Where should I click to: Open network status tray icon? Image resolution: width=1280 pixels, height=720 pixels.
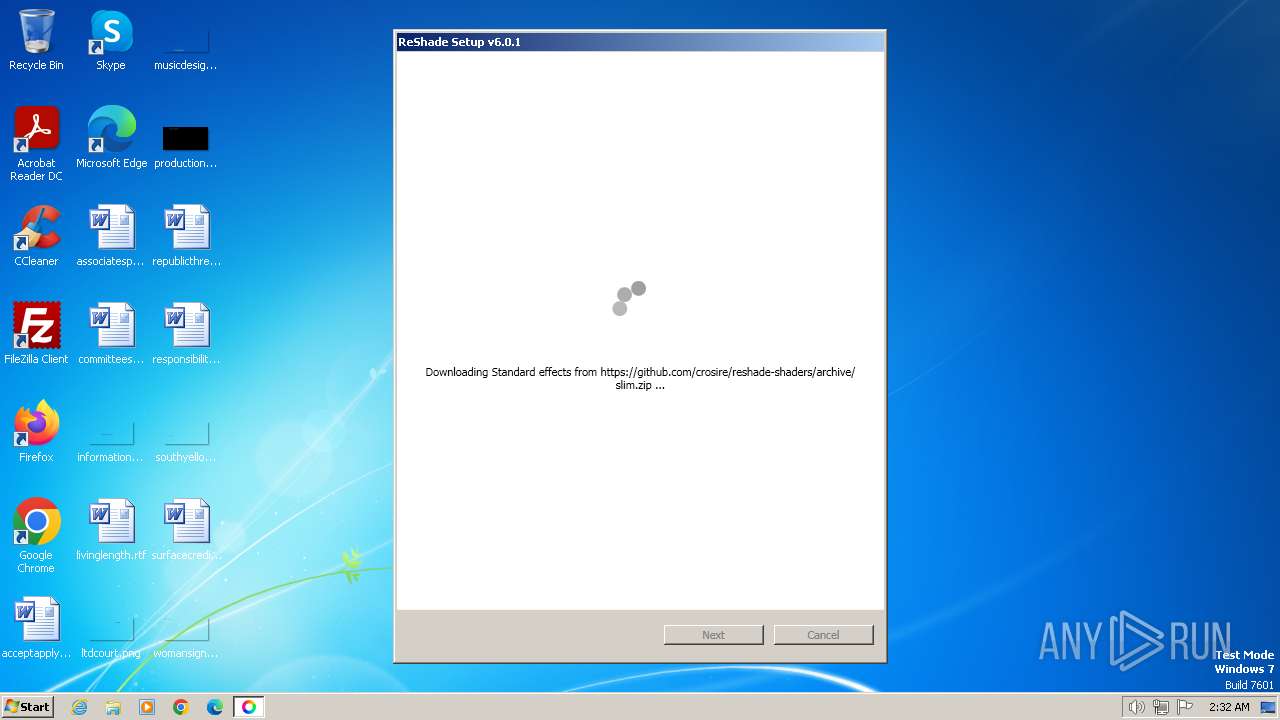click(x=1161, y=707)
